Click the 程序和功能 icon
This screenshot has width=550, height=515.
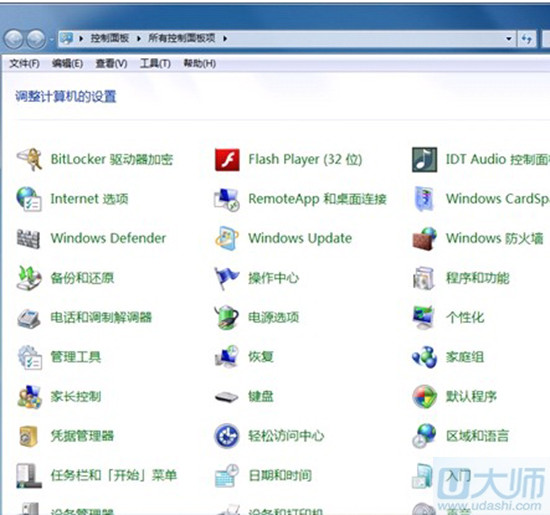pyautogui.click(x=424, y=278)
